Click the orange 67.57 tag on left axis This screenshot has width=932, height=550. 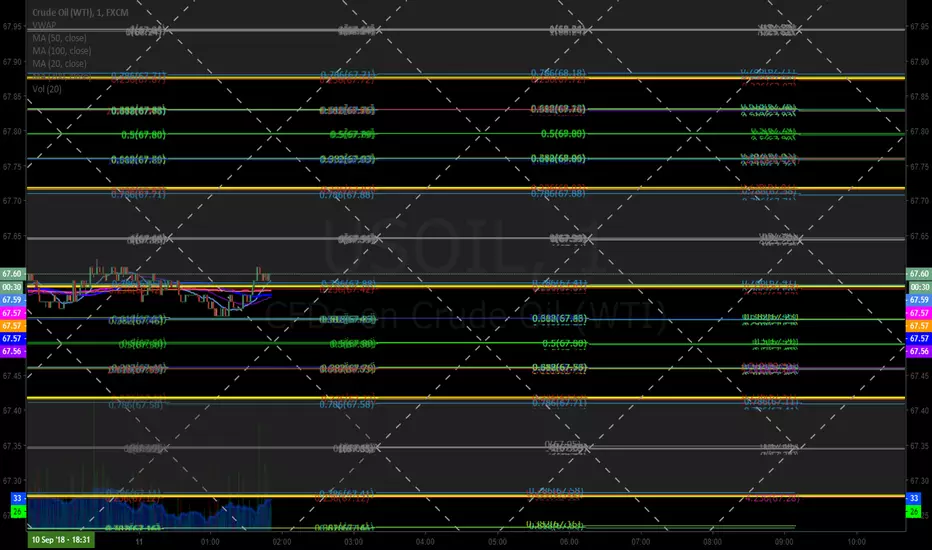click(x=12, y=326)
